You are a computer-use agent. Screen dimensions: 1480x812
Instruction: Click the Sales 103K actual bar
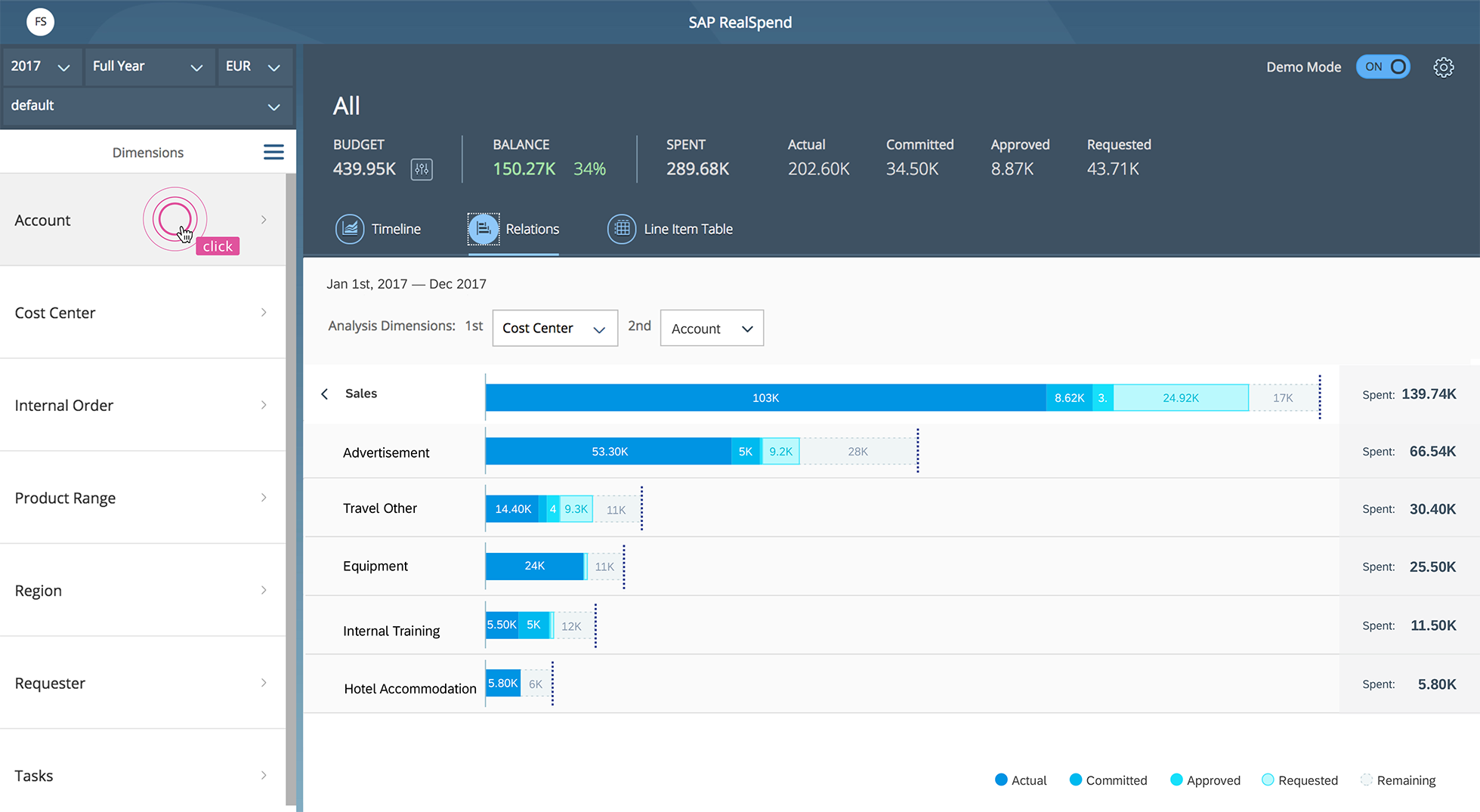(765, 397)
